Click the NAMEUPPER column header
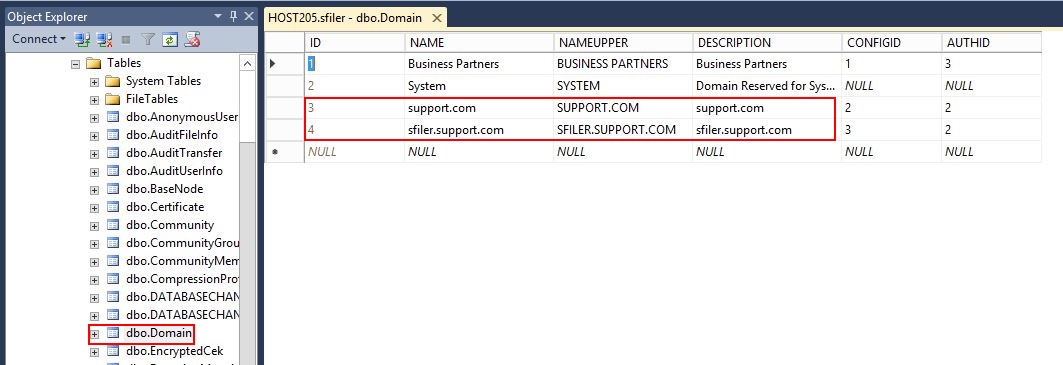Screen dimensions: 1063x365 pyautogui.click(x=622, y=43)
